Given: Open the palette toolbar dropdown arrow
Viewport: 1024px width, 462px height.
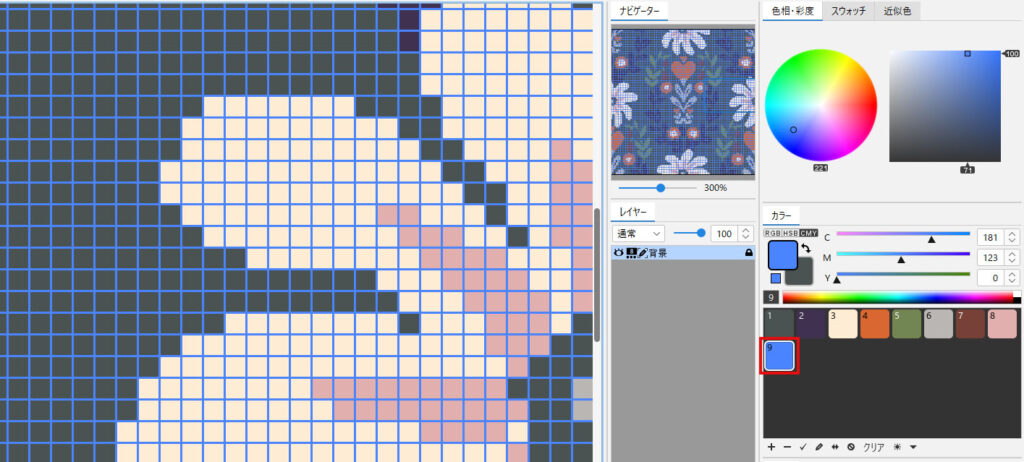Looking at the screenshot, I should pos(913,447).
